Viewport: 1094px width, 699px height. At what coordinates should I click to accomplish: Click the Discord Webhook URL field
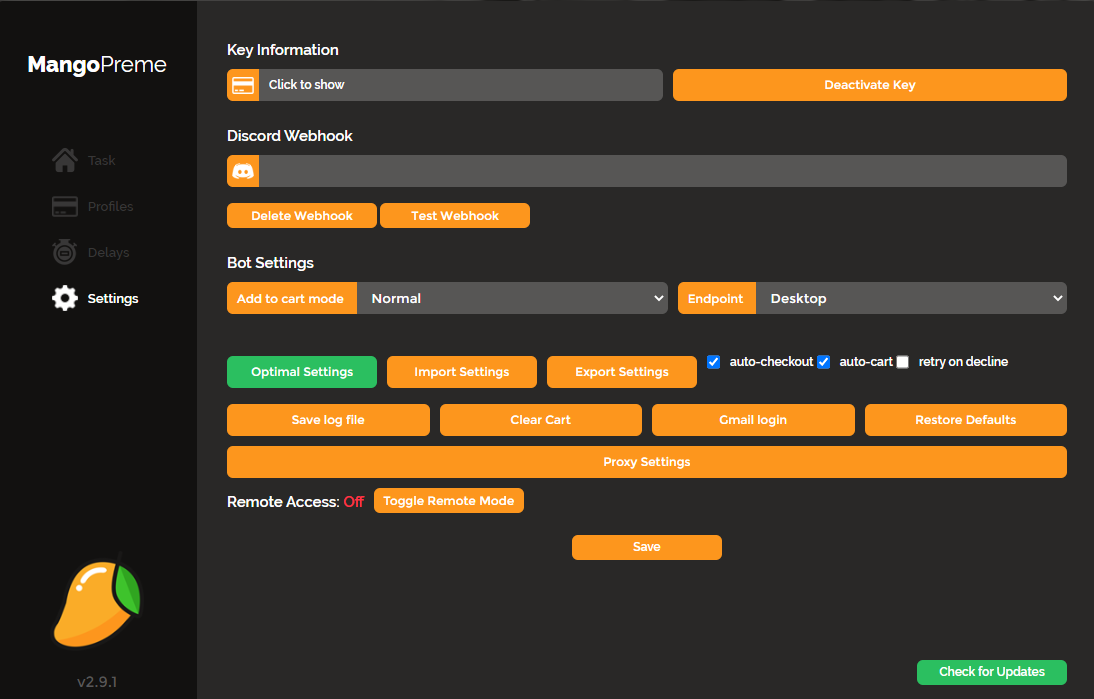pos(662,171)
